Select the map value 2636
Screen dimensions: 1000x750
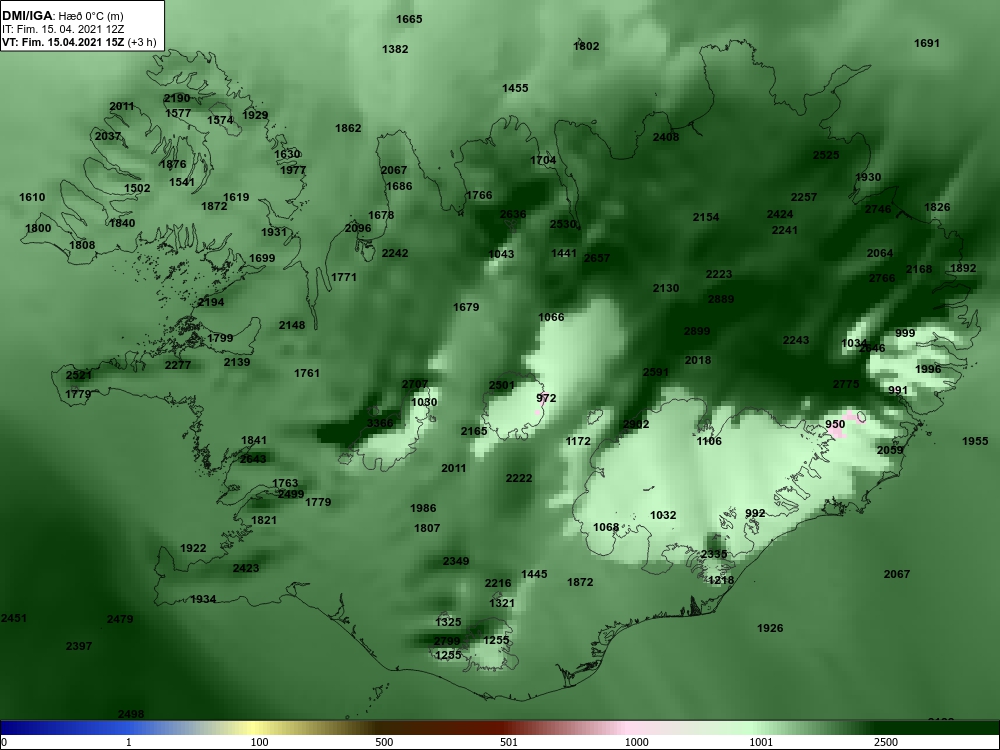[x=513, y=214]
